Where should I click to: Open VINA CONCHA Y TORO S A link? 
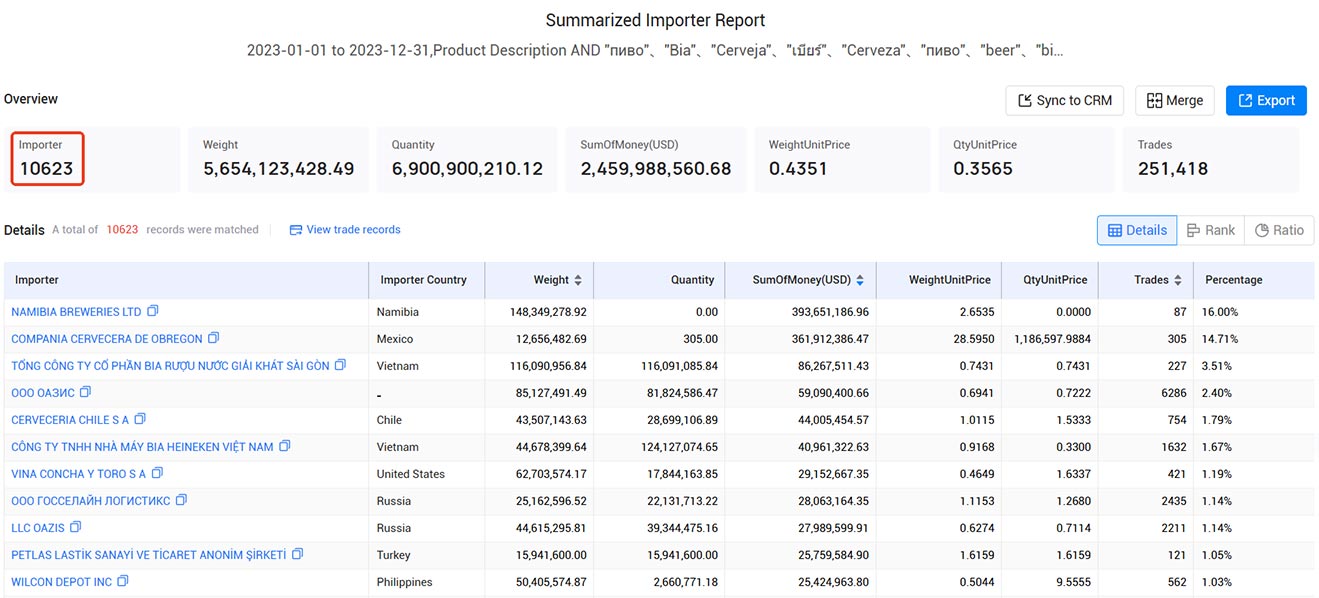click(78, 474)
